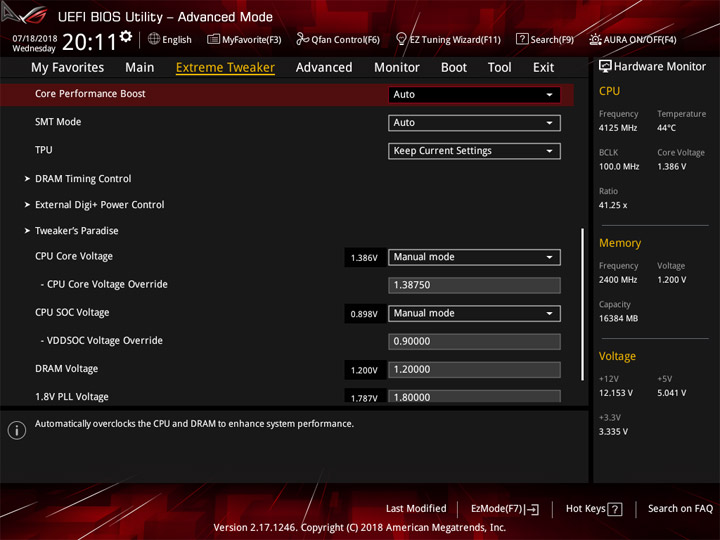This screenshot has width=720, height=540.
Task: Go to the Advanced tab
Action: [x=324, y=68]
